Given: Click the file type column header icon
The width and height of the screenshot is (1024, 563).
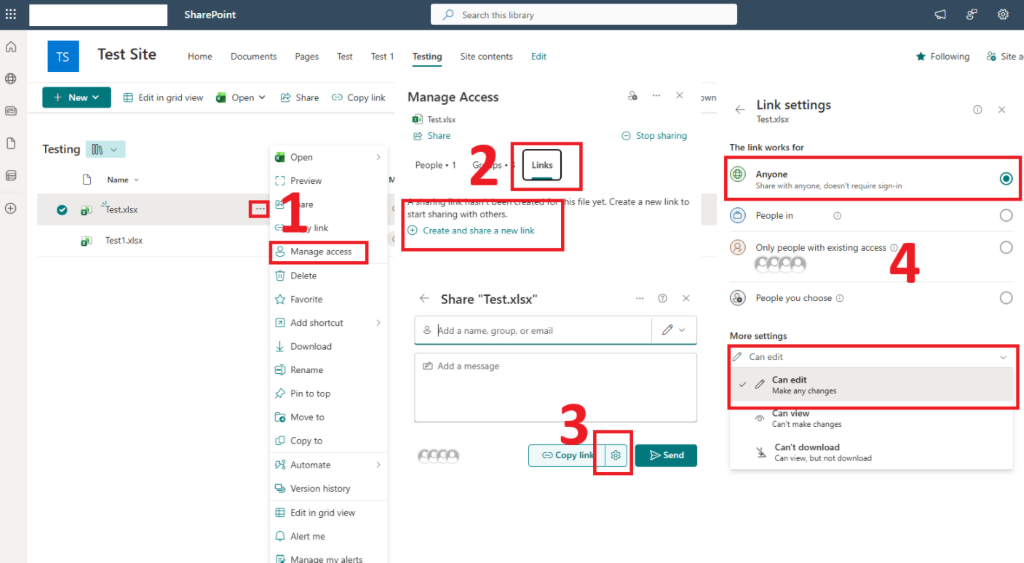Looking at the screenshot, I should point(87,180).
